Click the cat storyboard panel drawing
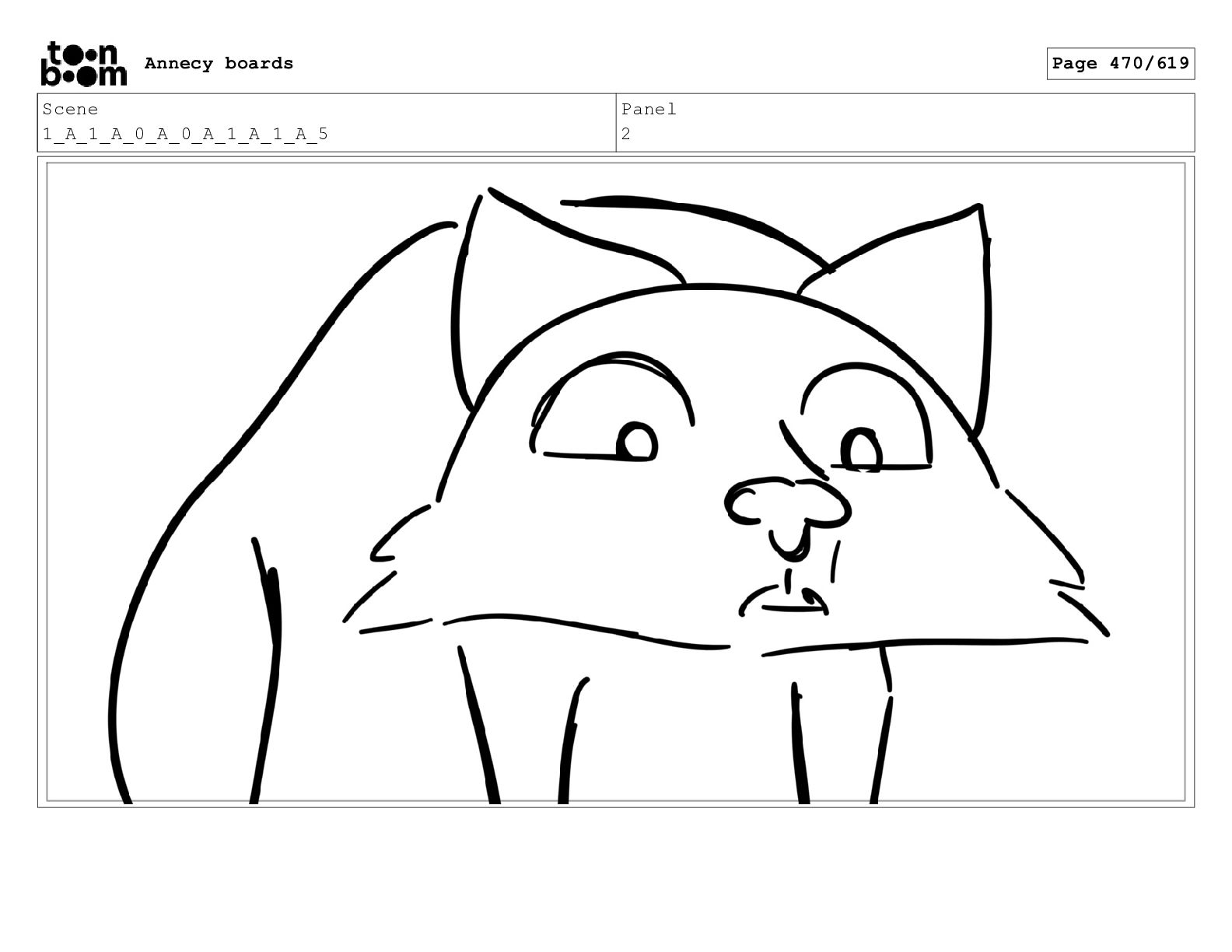The height and width of the screenshot is (952, 1232). [616, 482]
